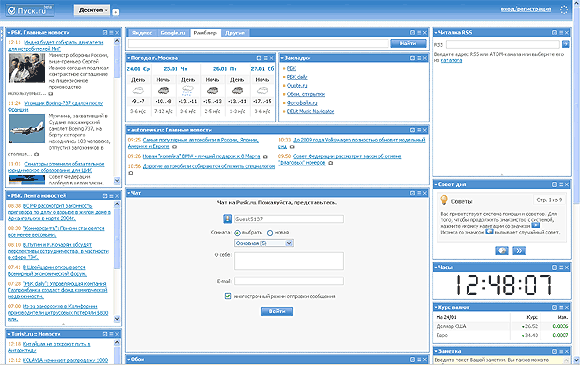Click square settings icon of РБК Главные новости widget

tap(105, 33)
